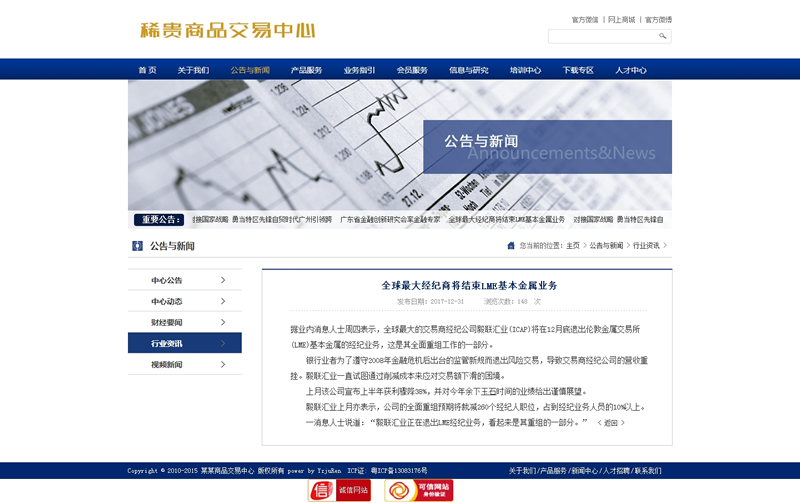Open the 下载专区 navigation tab
The height and width of the screenshot is (503, 800).
(578, 70)
